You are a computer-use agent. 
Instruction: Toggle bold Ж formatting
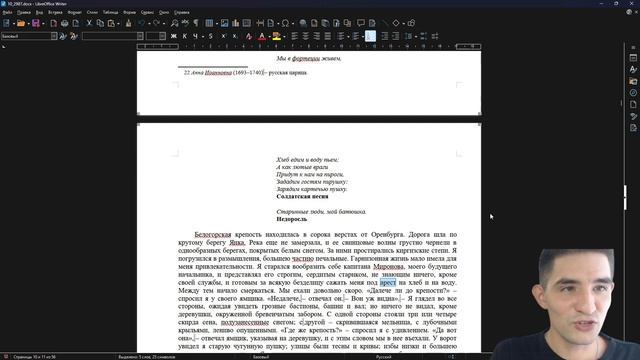click(174, 36)
